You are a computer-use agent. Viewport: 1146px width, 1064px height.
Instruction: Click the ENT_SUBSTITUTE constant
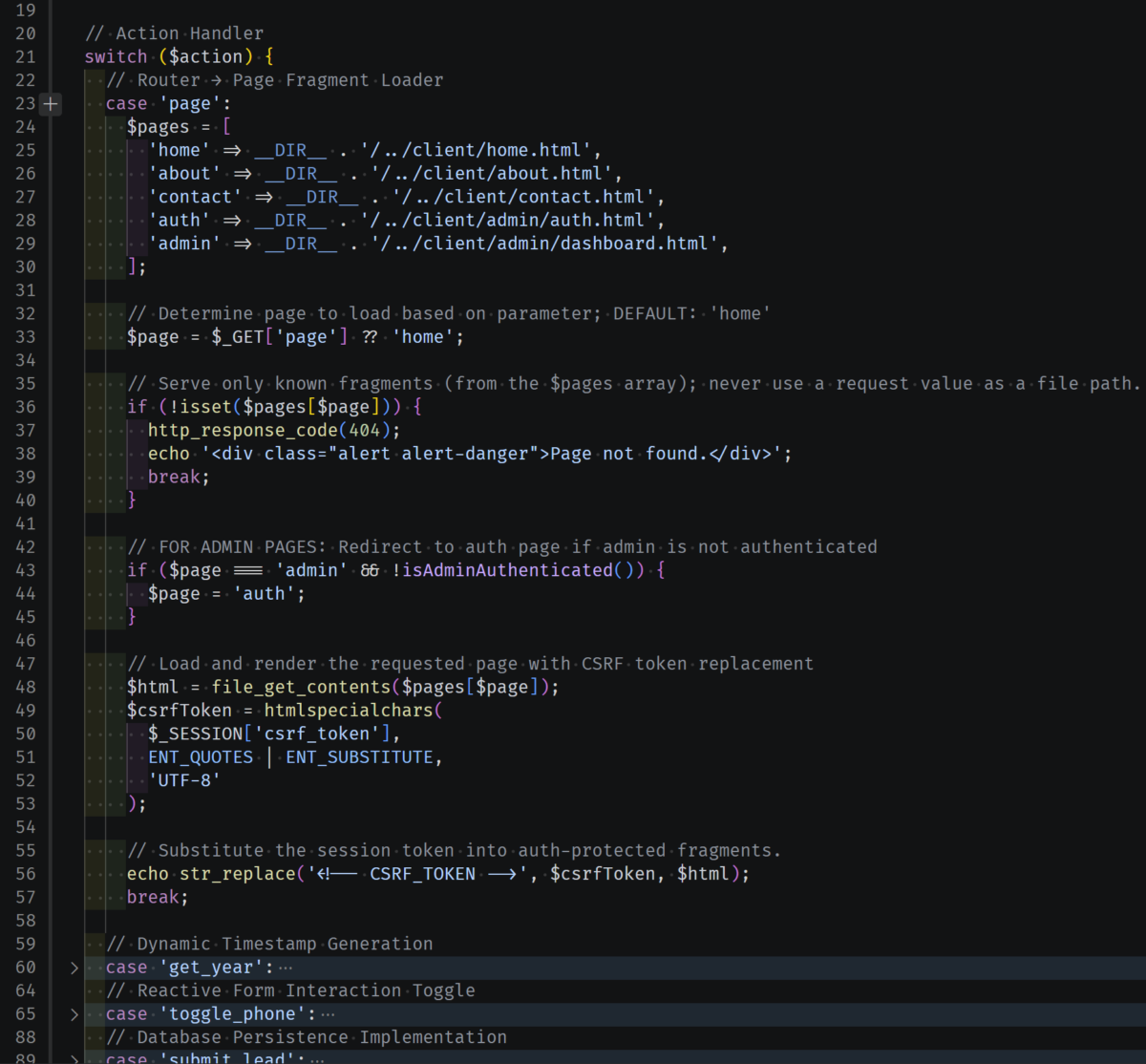click(359, 757)
